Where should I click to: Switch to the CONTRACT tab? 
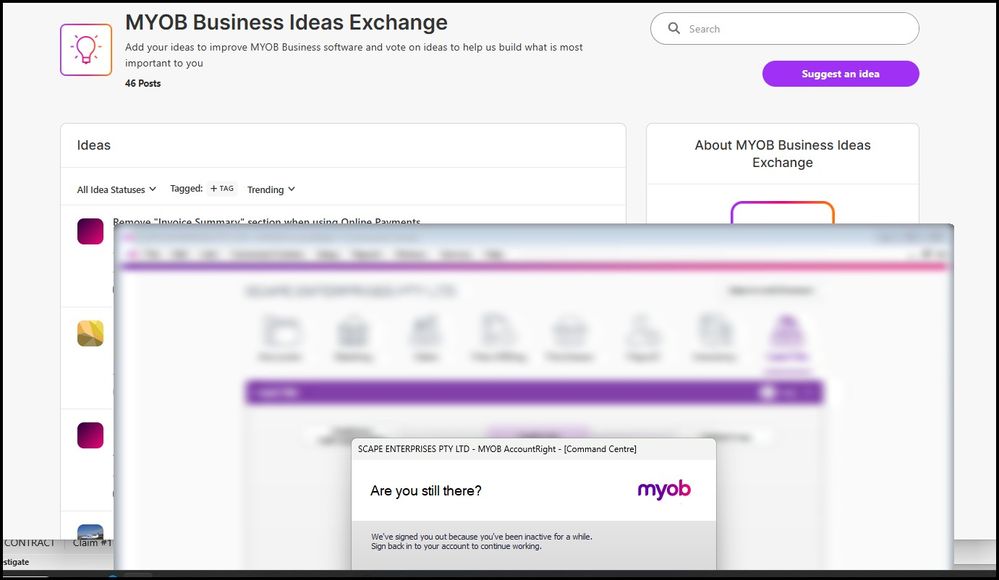pyautogui.click(x=30, y=543)
